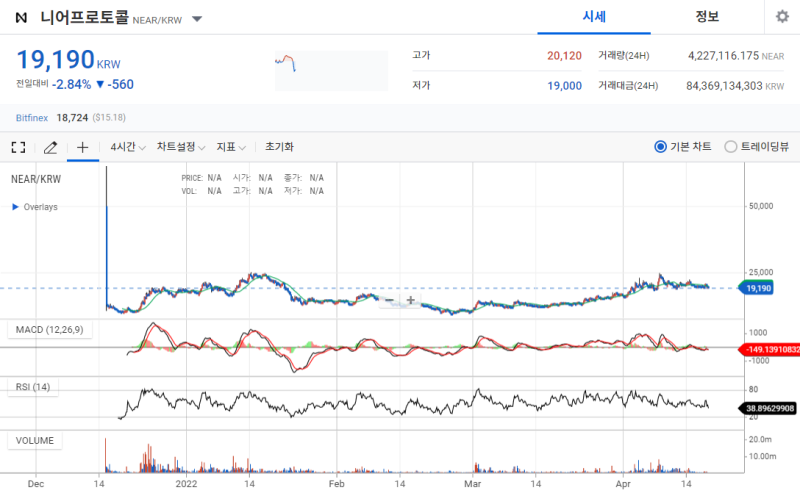Click the Bitfinex price 18,724
The image size is (800, 493).
click(72, 118)
